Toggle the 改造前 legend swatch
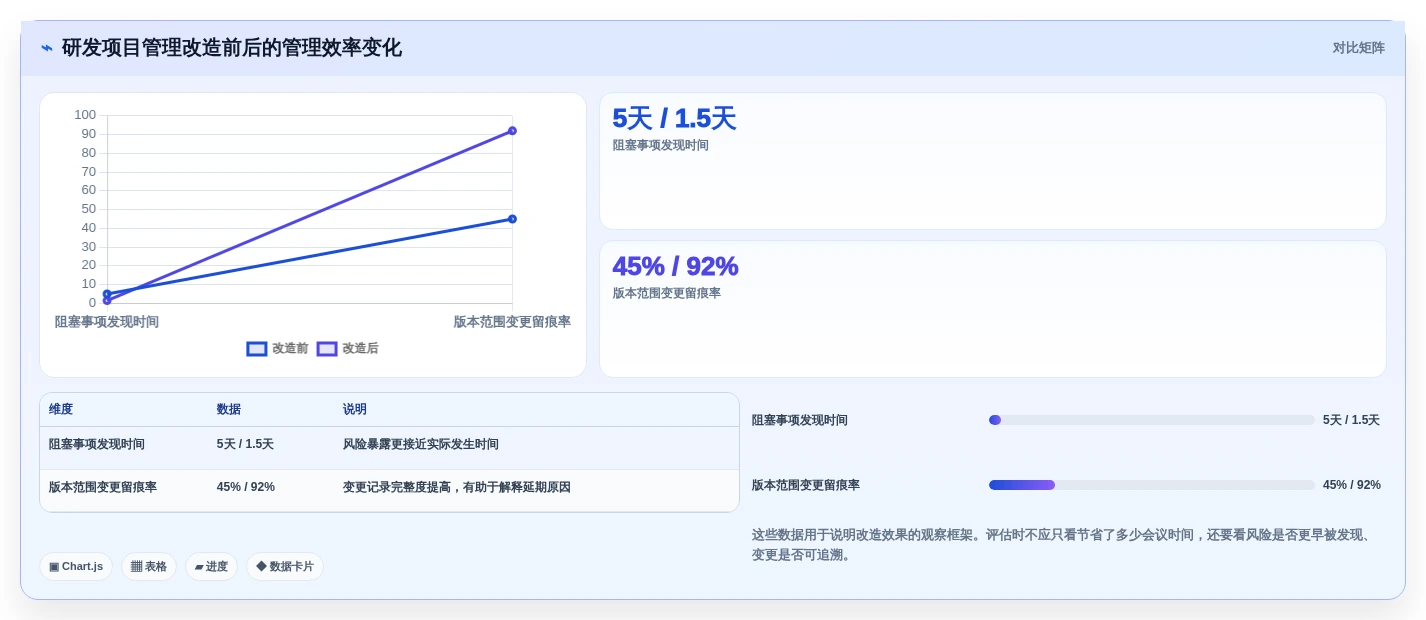Viewport: 1426px width, 620px height. tap(257, 349)
